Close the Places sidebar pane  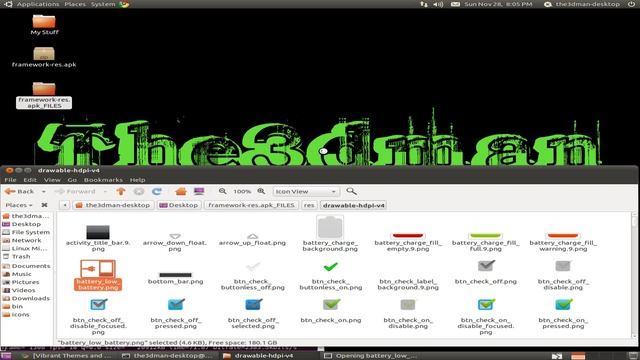[44, 205]
